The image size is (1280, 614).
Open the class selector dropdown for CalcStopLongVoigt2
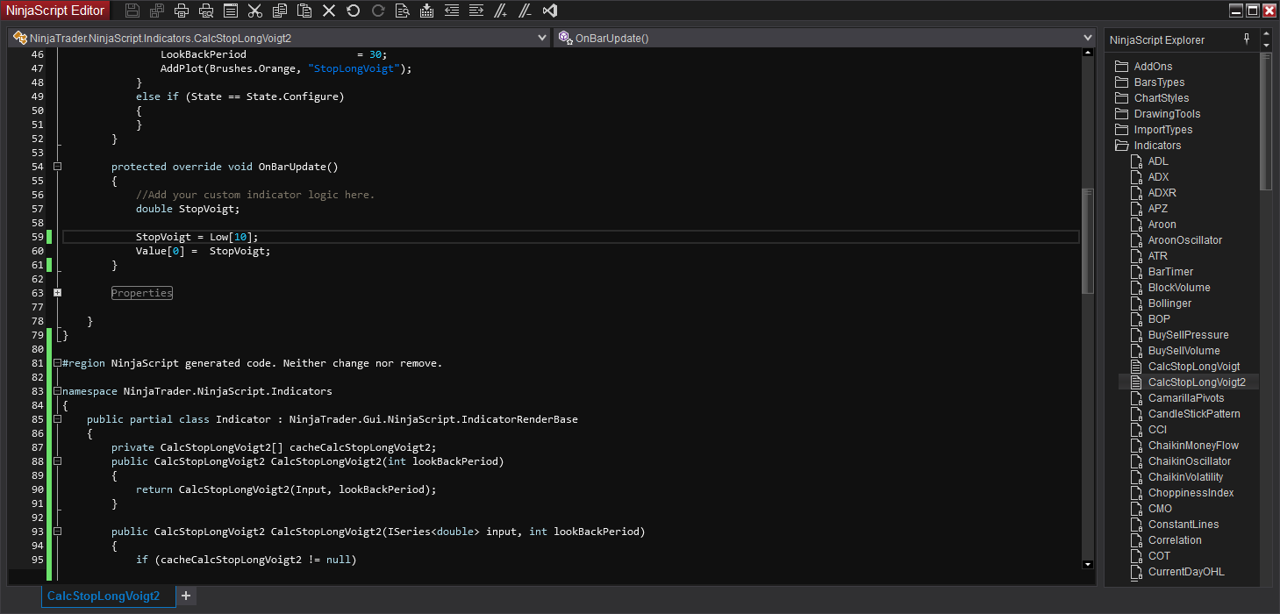point(542,38)
